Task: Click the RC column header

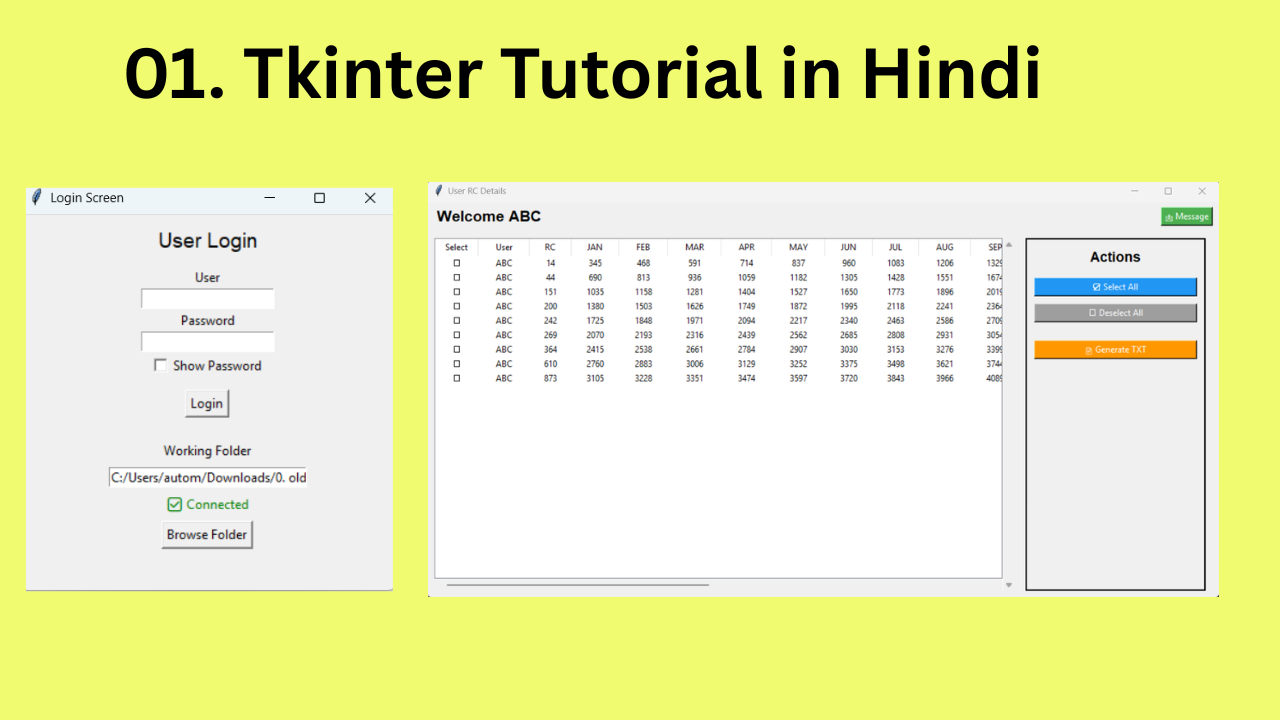Action: pos(550,247)
